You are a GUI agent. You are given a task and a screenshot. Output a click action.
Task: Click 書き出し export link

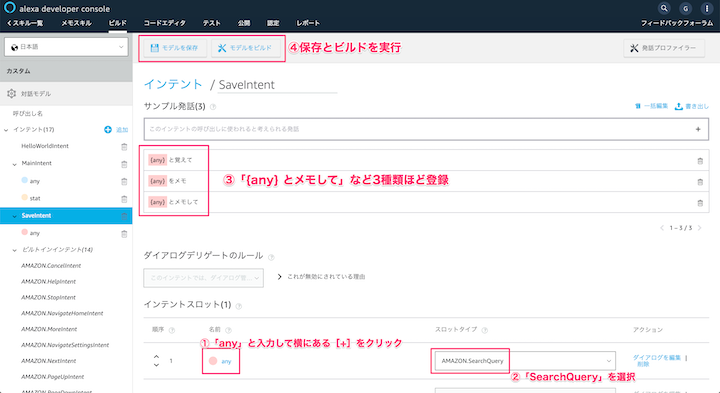[x=692, y=106]
